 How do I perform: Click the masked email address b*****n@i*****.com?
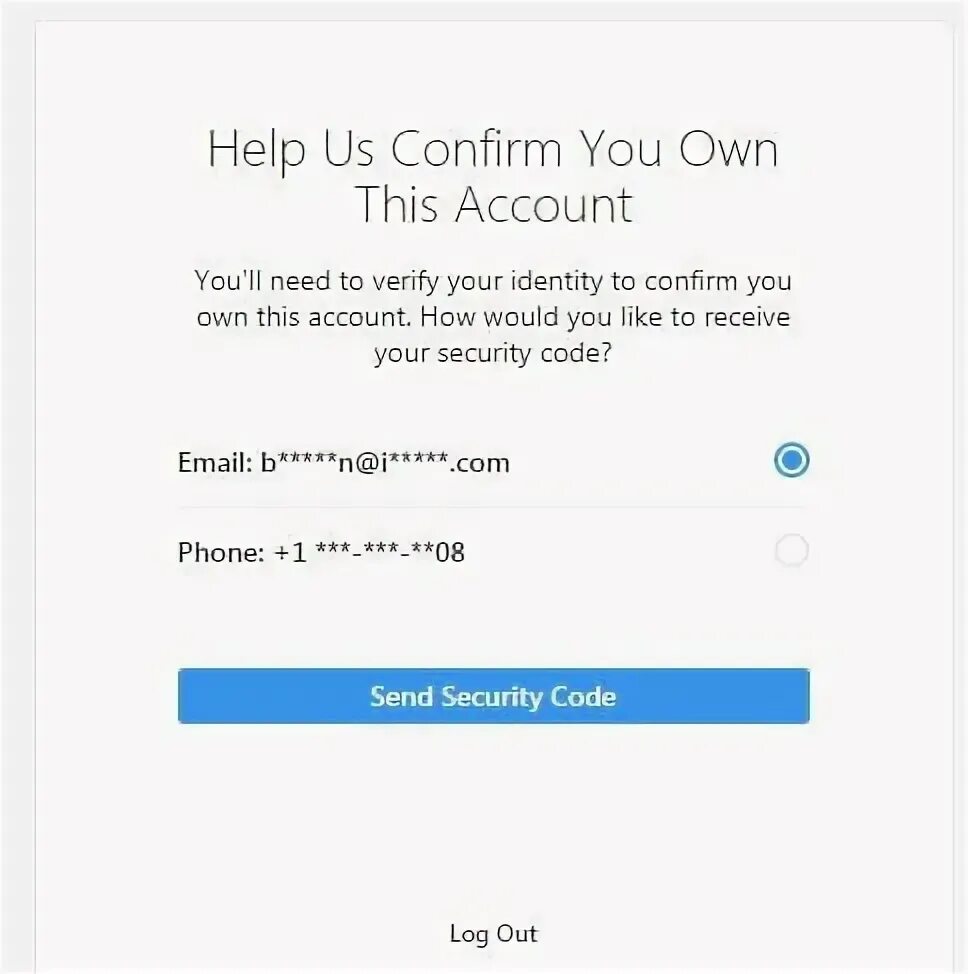click(385, 463)
